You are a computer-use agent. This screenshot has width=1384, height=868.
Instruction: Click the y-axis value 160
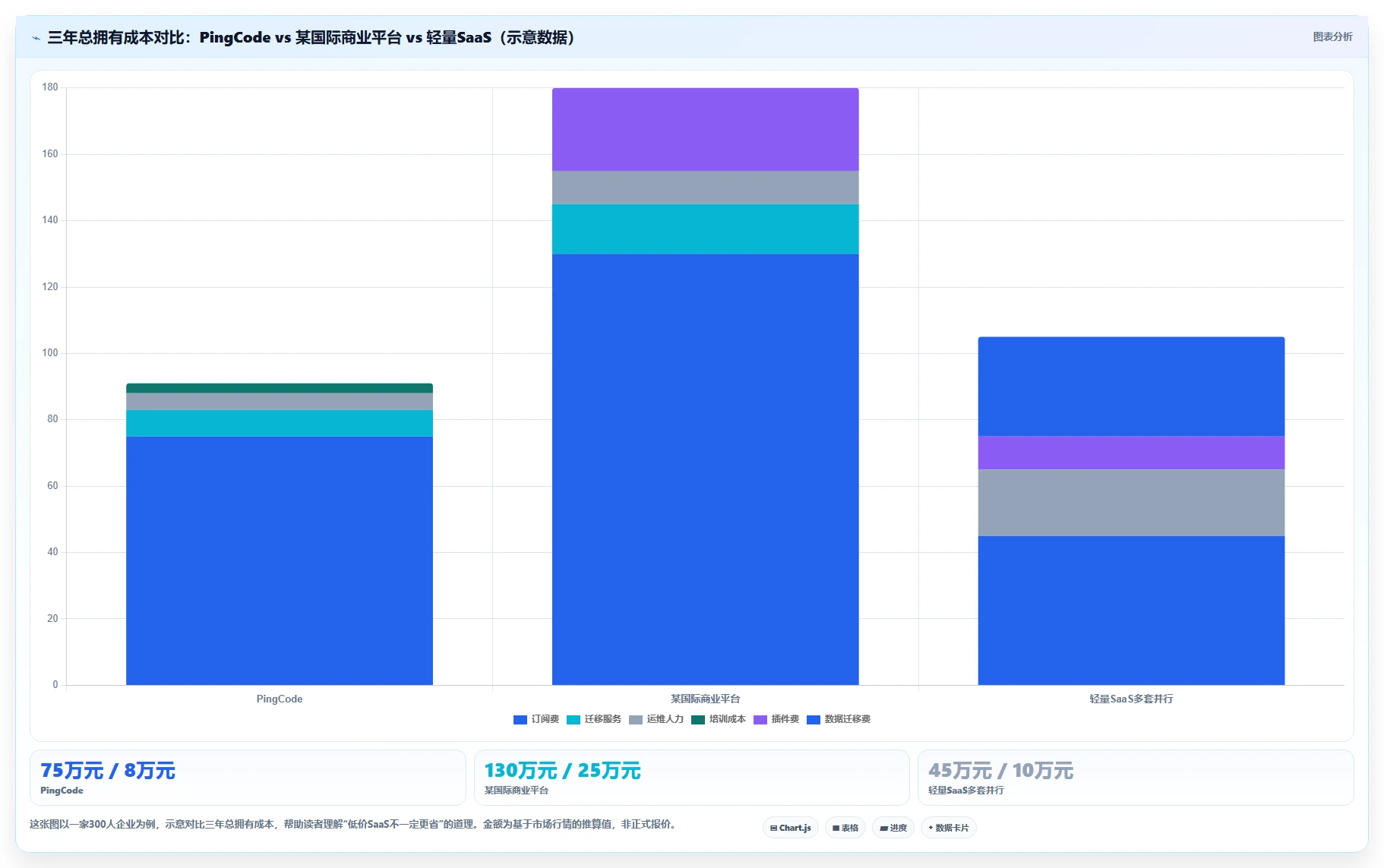tap(50, 154)
